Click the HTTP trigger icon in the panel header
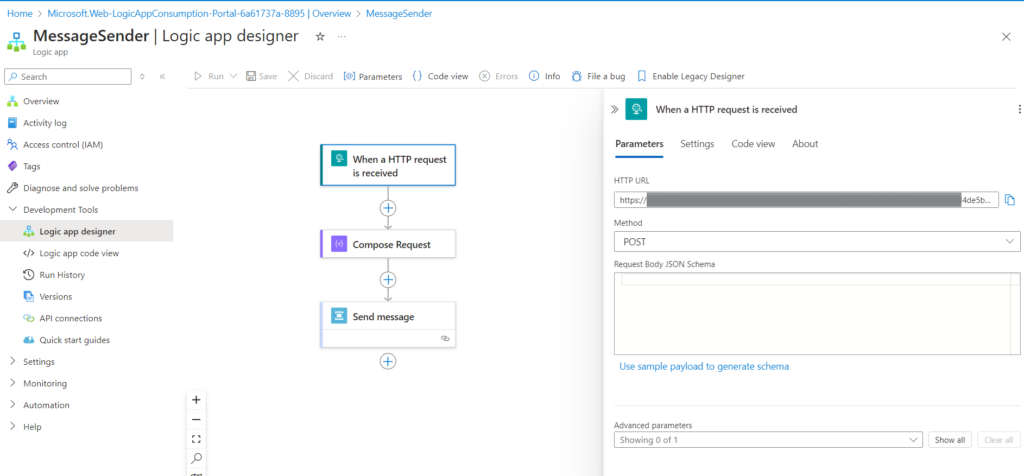This screenshot has width=1024, height=476. click(636, 109)
